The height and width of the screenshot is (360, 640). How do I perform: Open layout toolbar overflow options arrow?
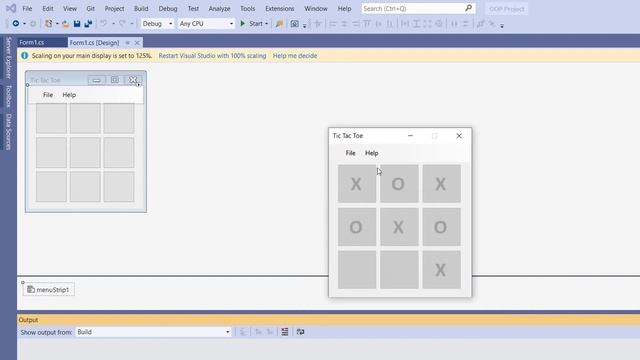pyautogui.click(x=502, y=25)
